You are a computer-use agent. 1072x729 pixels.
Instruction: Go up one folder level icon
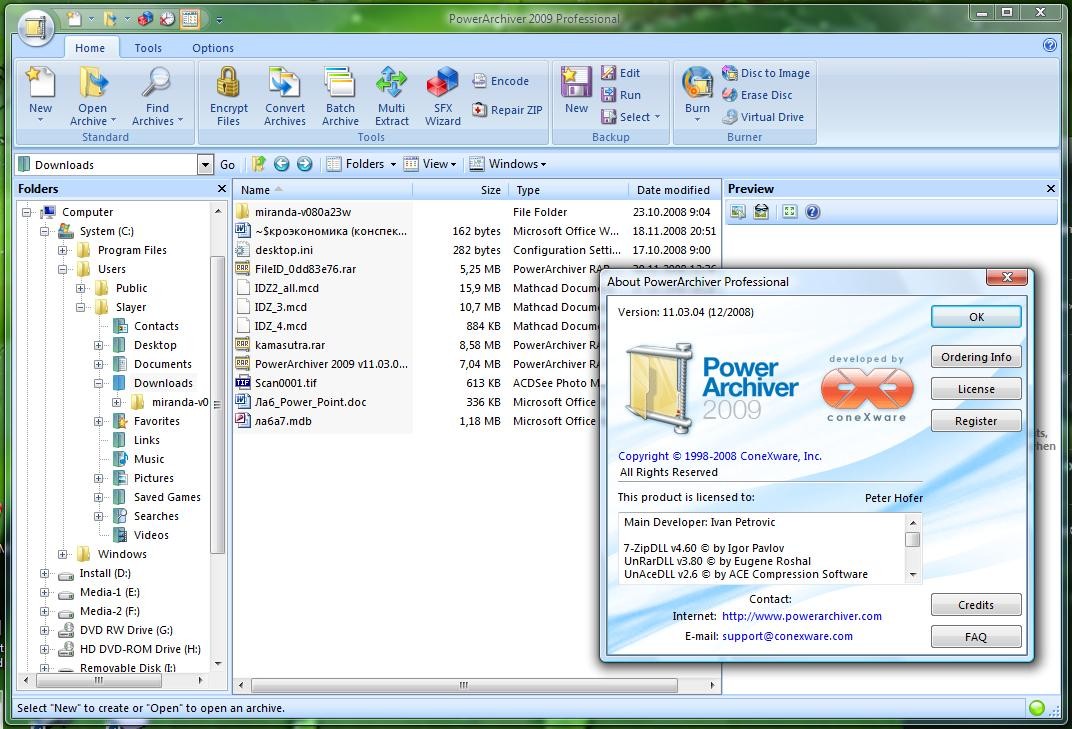click(258, 164)
